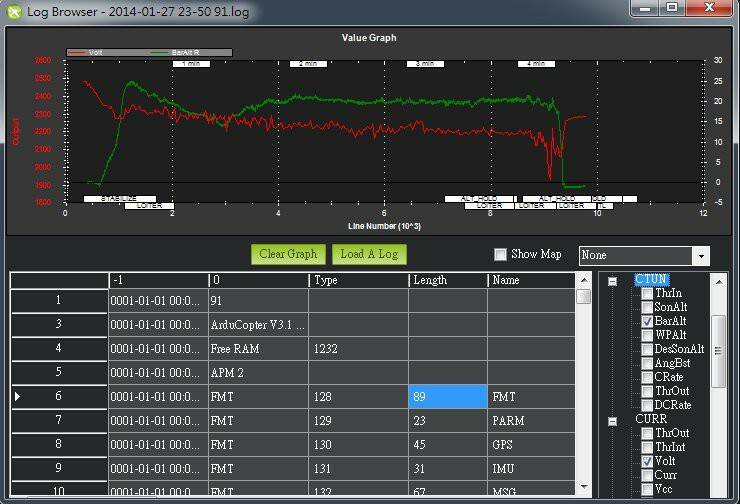Tick the Vcc checkbox
The height and width of the screenshot is (504, 740).
647,489
